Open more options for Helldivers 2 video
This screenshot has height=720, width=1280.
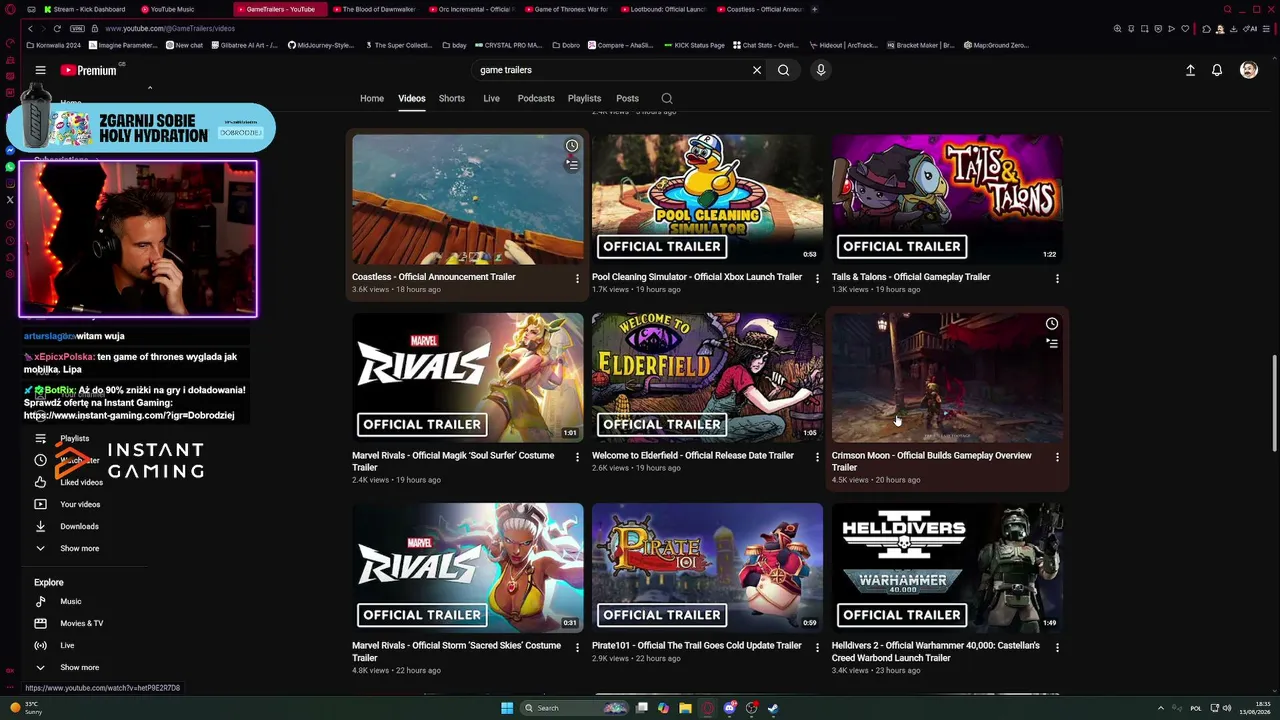[x=1057, y=647]
